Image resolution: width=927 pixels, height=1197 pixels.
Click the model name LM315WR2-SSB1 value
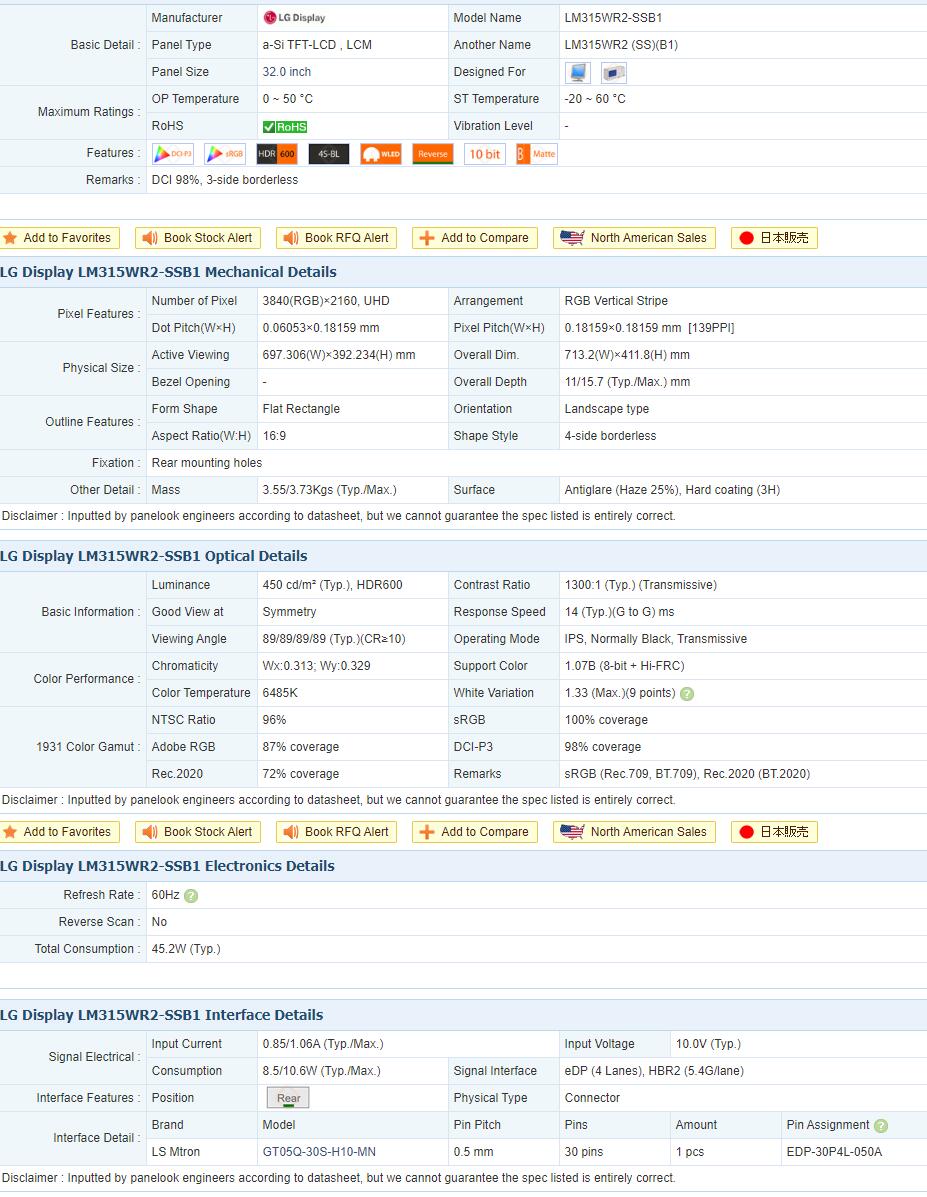point(613,18)
